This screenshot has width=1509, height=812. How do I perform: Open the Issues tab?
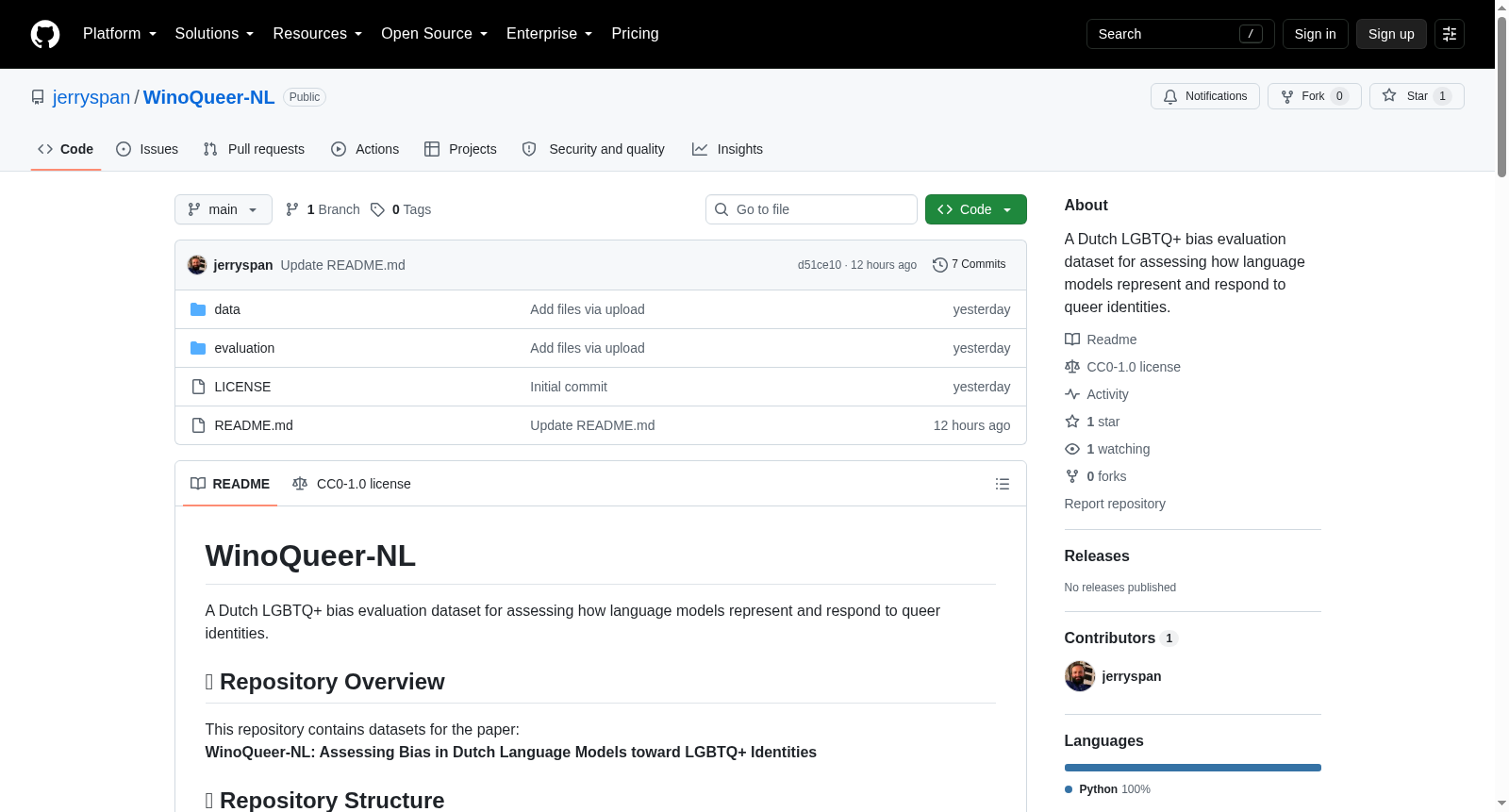[x=147, y=149]
